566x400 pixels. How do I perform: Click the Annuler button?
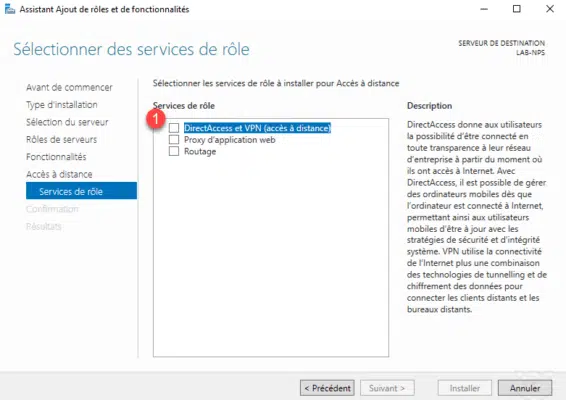525,388
